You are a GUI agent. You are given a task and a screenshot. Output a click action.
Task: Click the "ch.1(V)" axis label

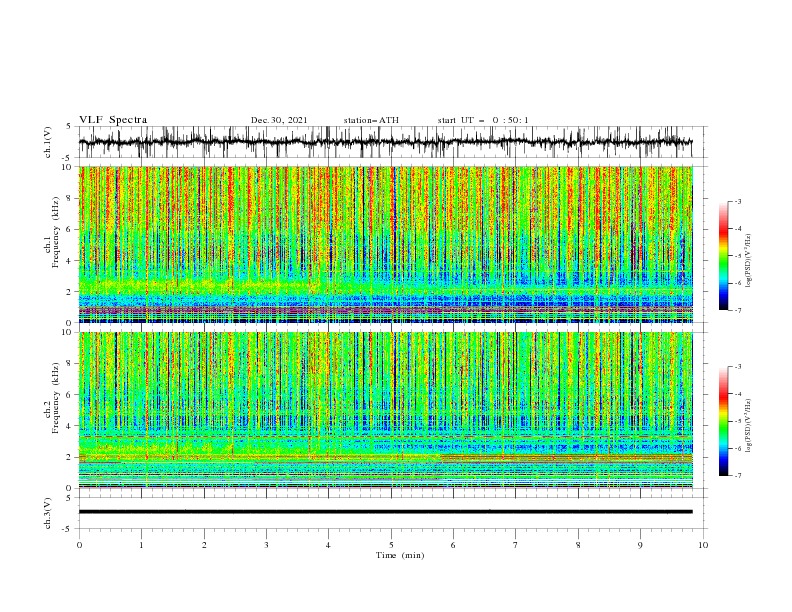pos(48,142)
